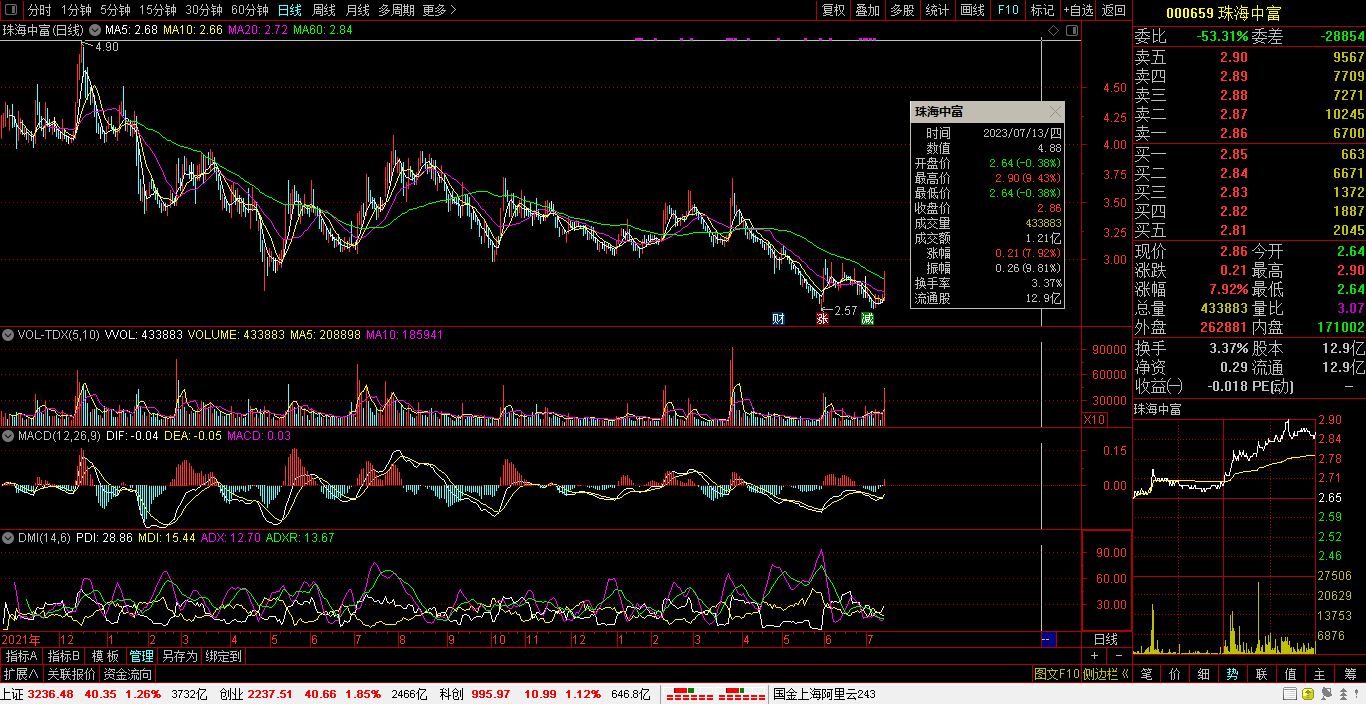Open MACD indicator settings circle icon
This screenshot has height=704, width=1366.
coord(9,436)
